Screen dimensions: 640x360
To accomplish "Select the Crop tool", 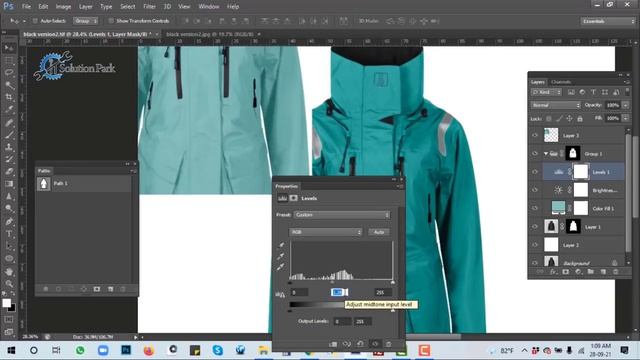I will tap(9, 98).
